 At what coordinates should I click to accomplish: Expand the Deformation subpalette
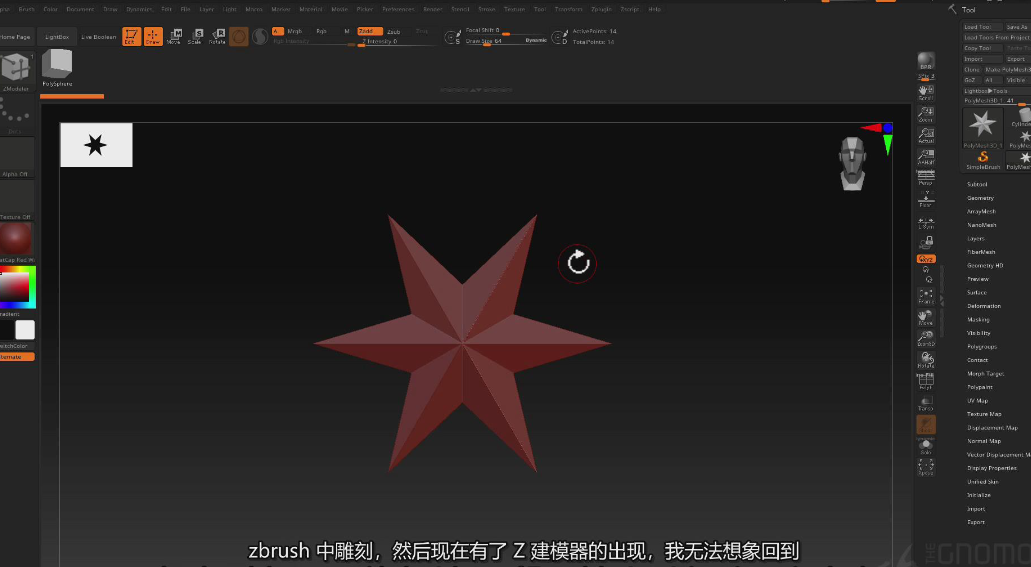point(984,306)
